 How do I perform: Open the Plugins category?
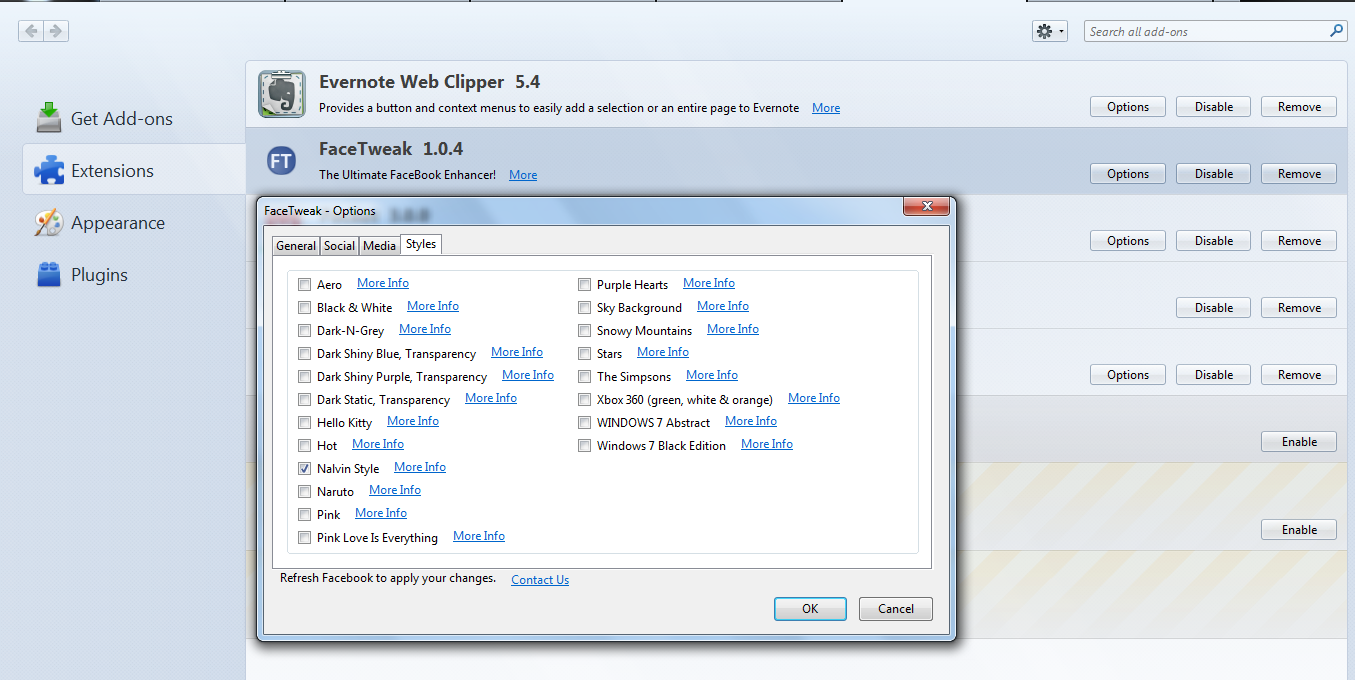[x=99, y=275]
